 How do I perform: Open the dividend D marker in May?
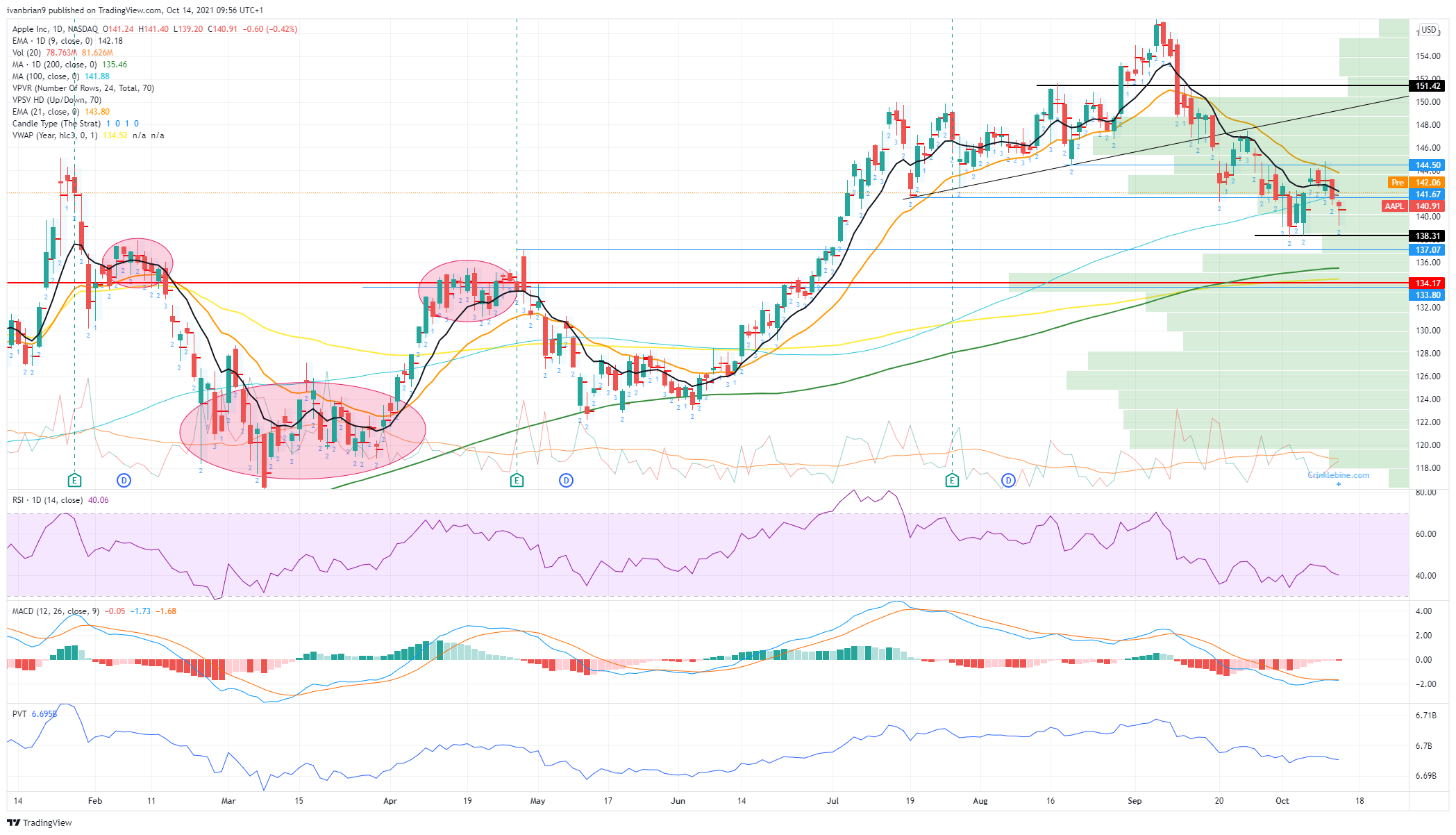pos(566,480)
